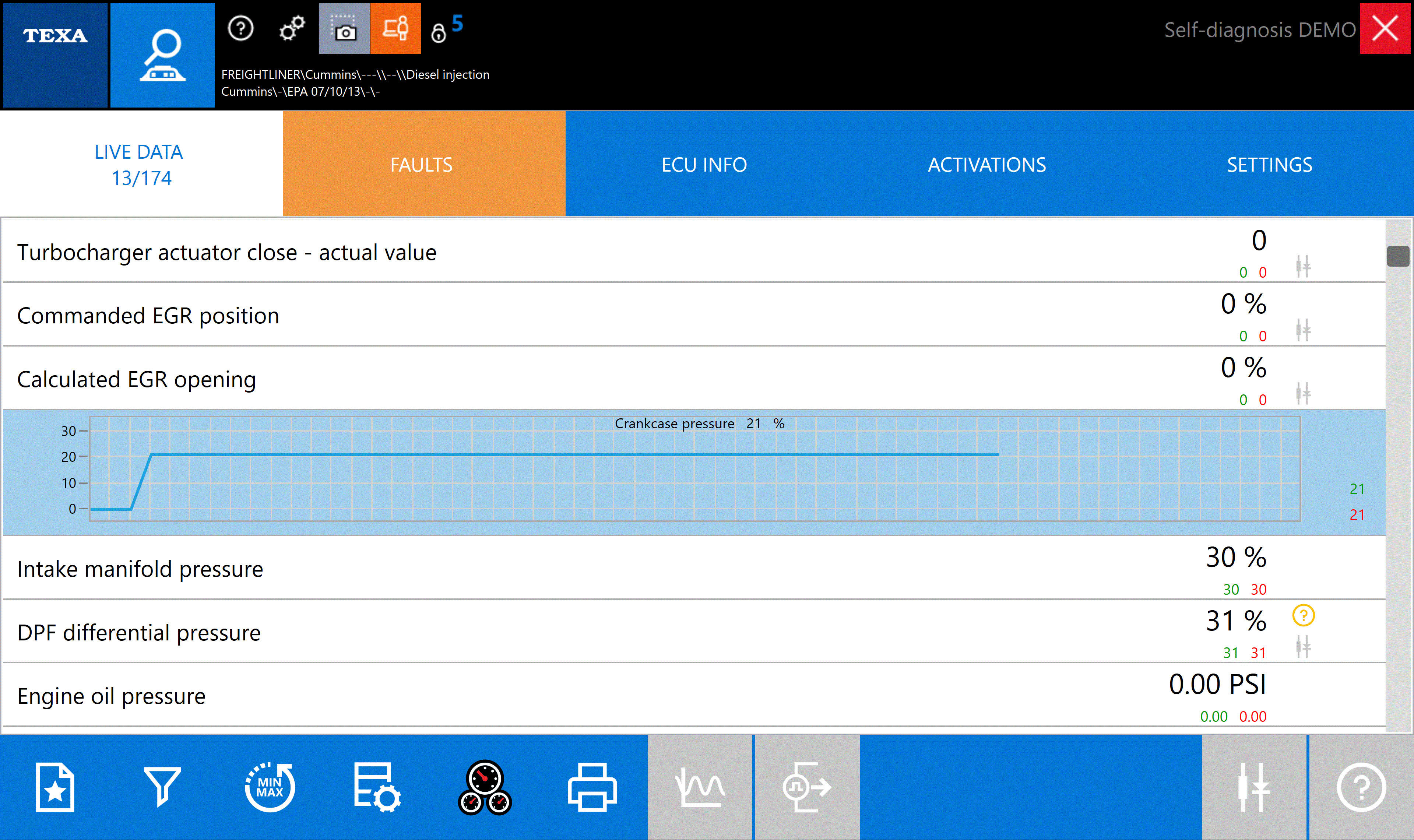This screenshot has height=840, width=1414.
Task: Print the live data
Action: pyautogui.click(x=592, y=787)
